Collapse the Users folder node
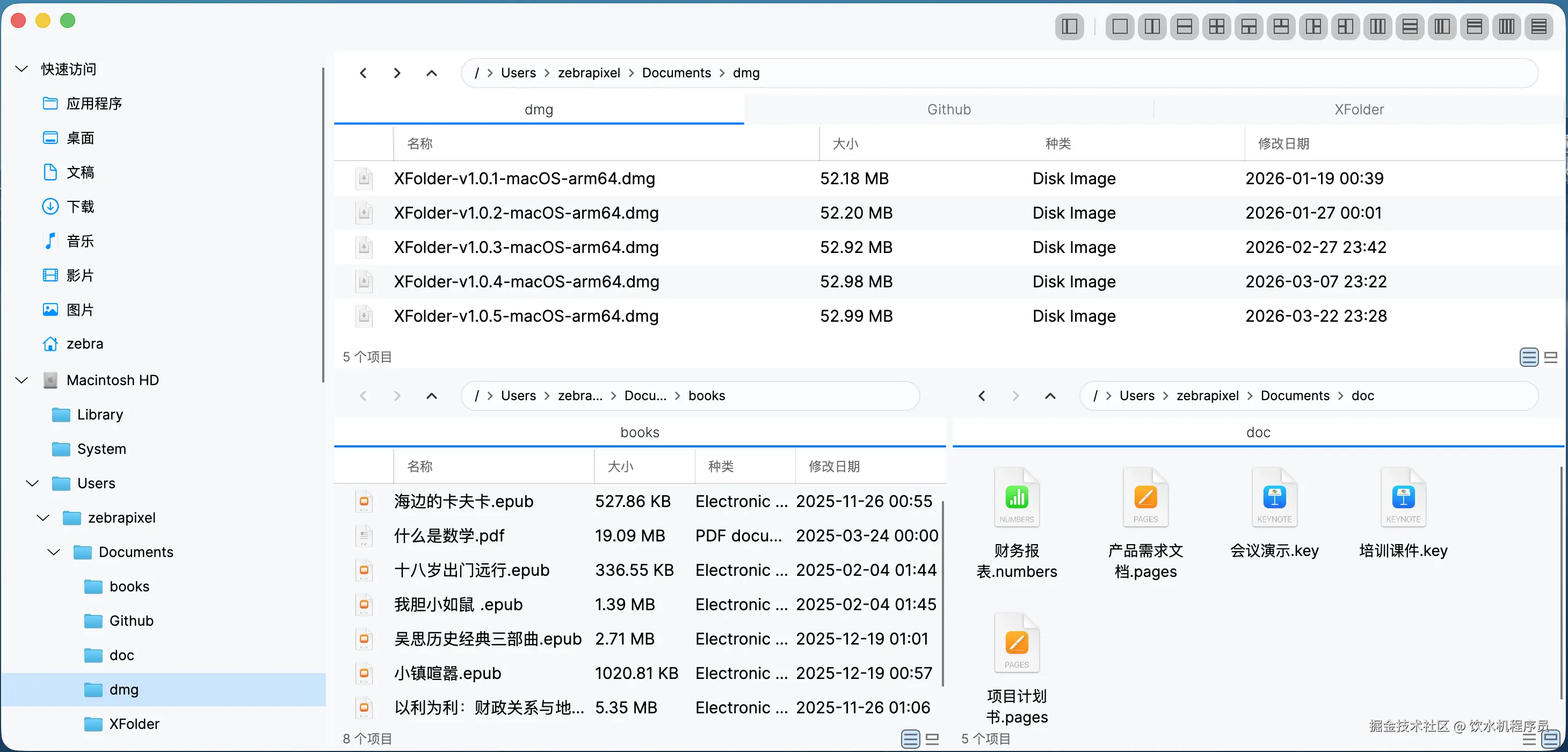Screen dimensions: 1568x752 coord(32,483)
